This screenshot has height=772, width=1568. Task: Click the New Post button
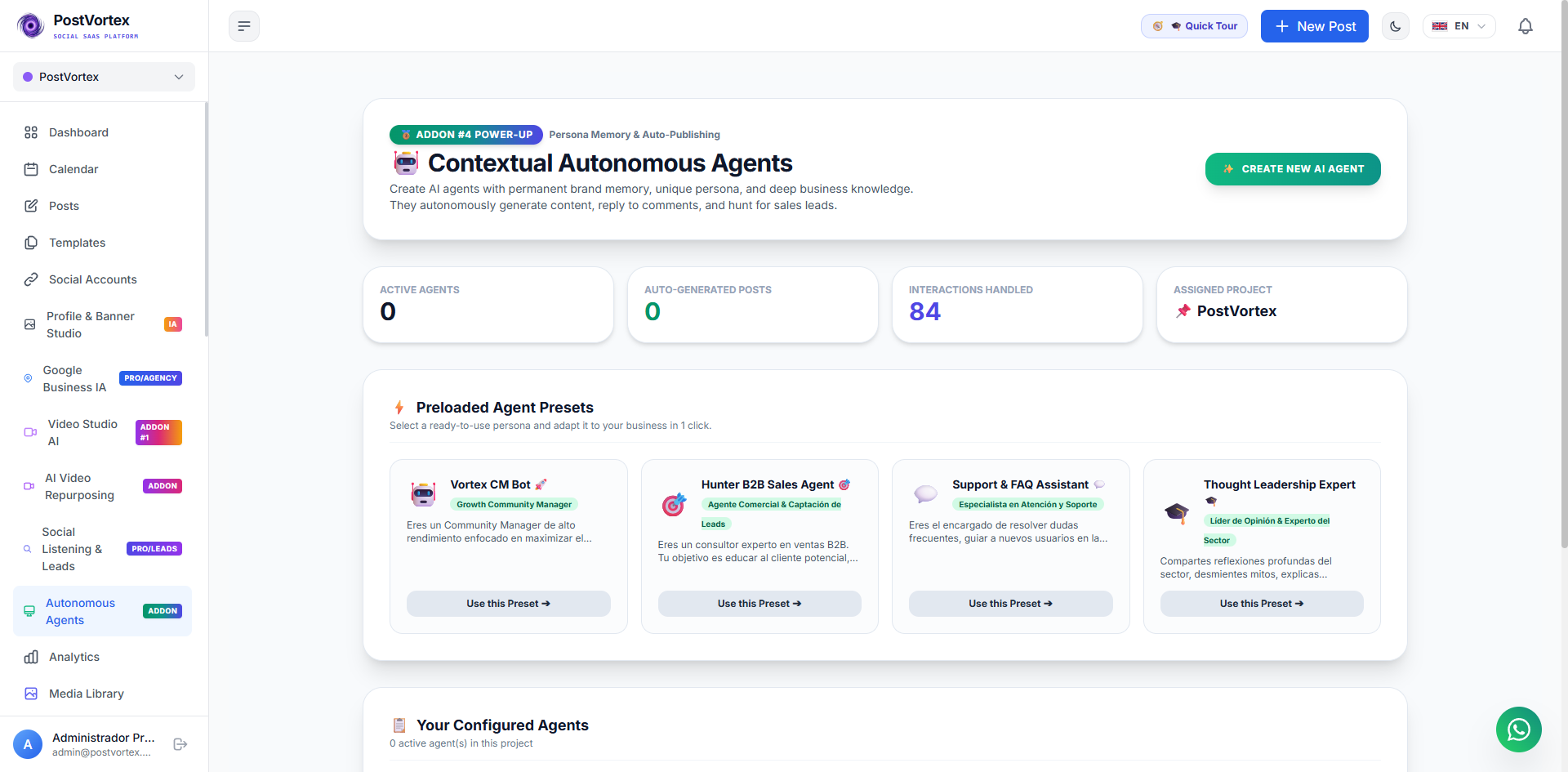[x=1315, y=26]
